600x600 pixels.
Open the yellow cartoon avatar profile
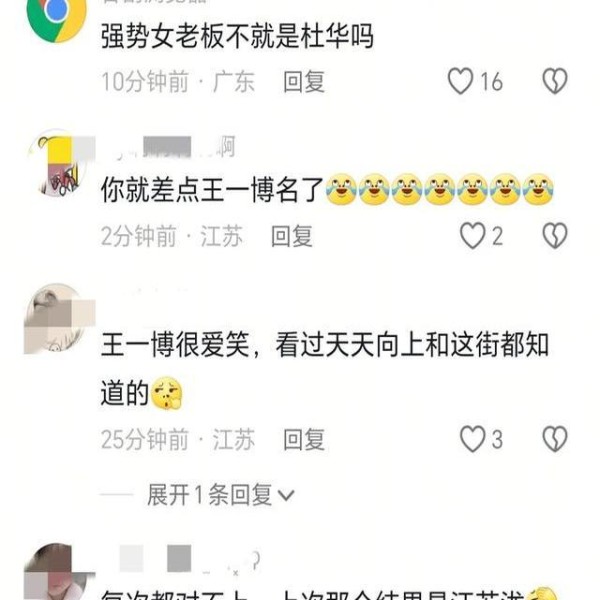tap(59, 165)
